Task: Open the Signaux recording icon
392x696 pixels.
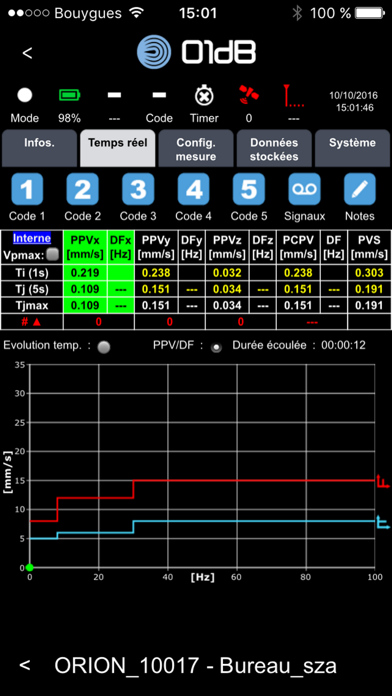Action: 305,189
